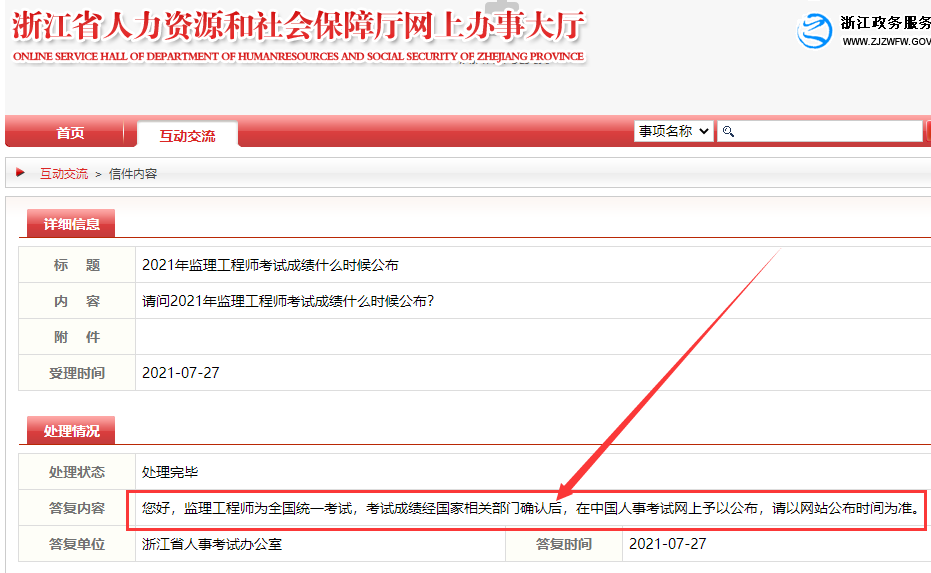
Task: Click the content text 请问2021年监理工程师考试成绩什么时候公布?
Action: [x=288, y=301]
